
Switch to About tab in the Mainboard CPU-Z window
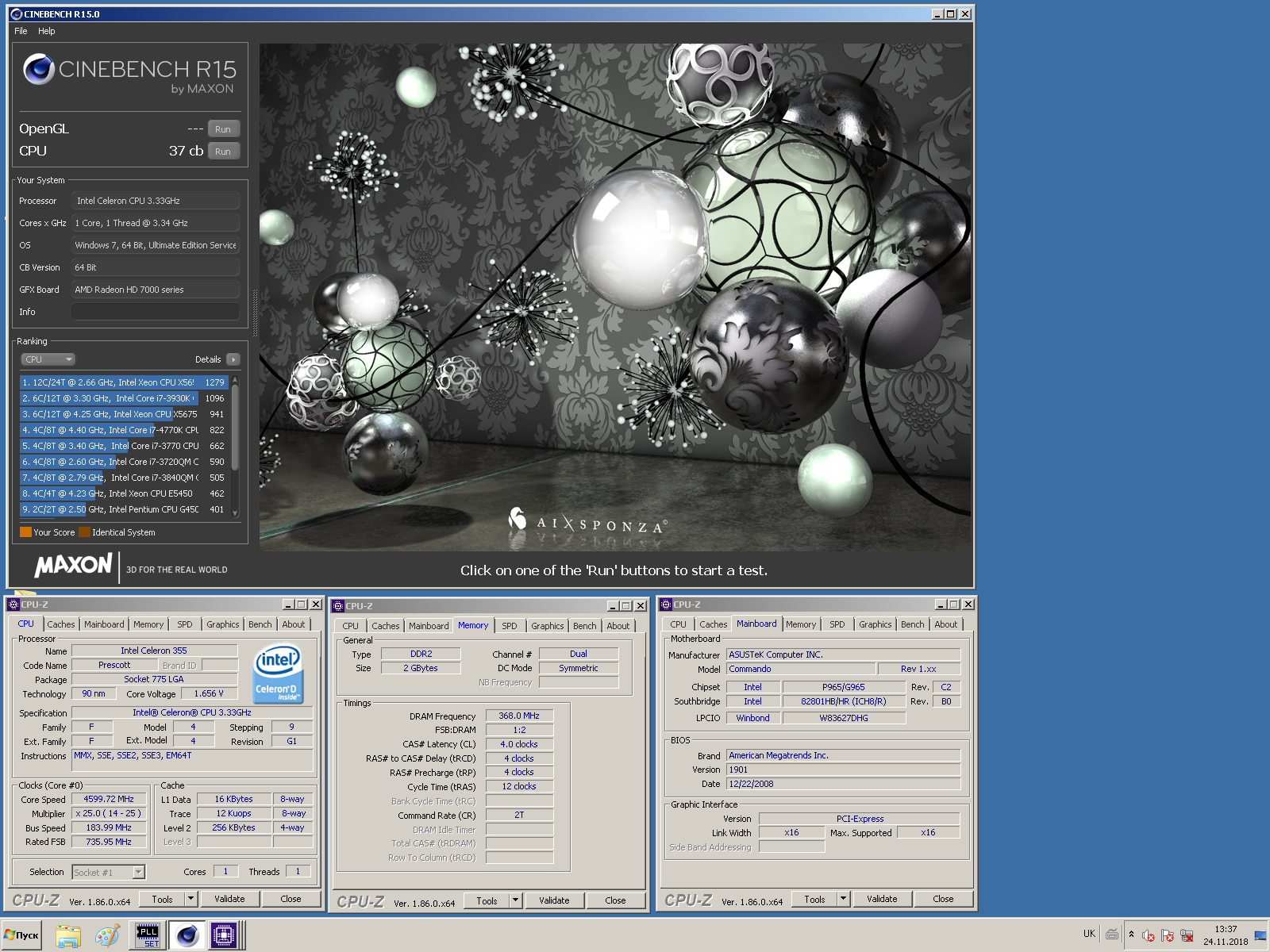(x=946, y=624)
